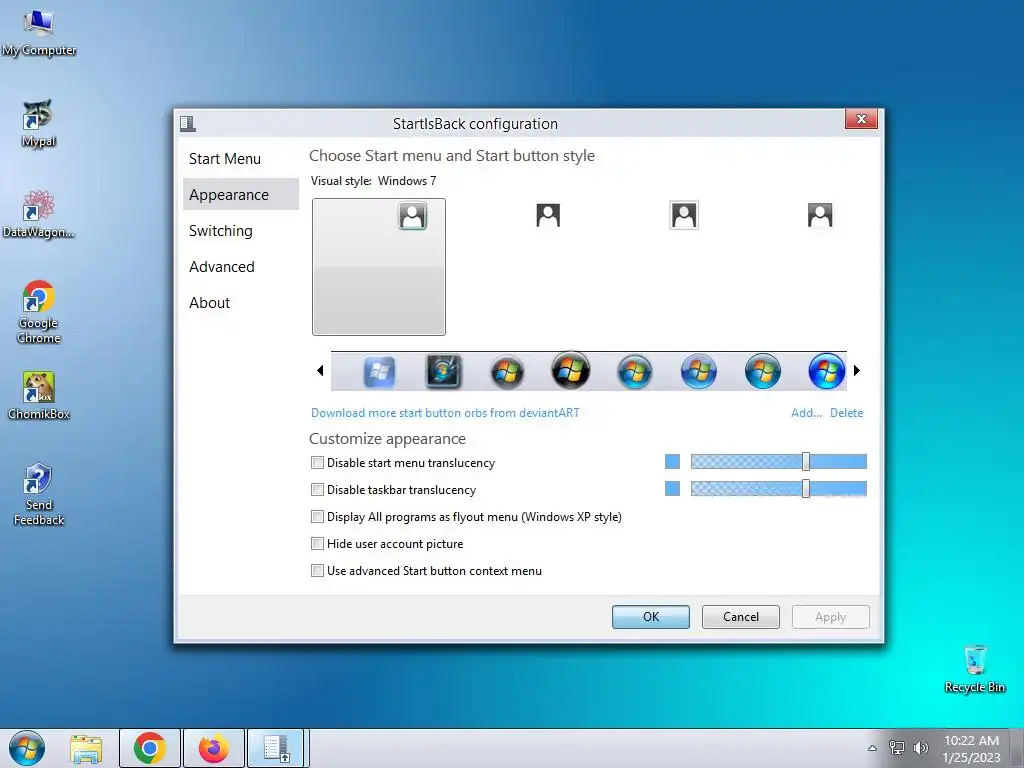Screen dimensions: 1024x768
Task: Open the network tray icon
Action: [897, 748]
